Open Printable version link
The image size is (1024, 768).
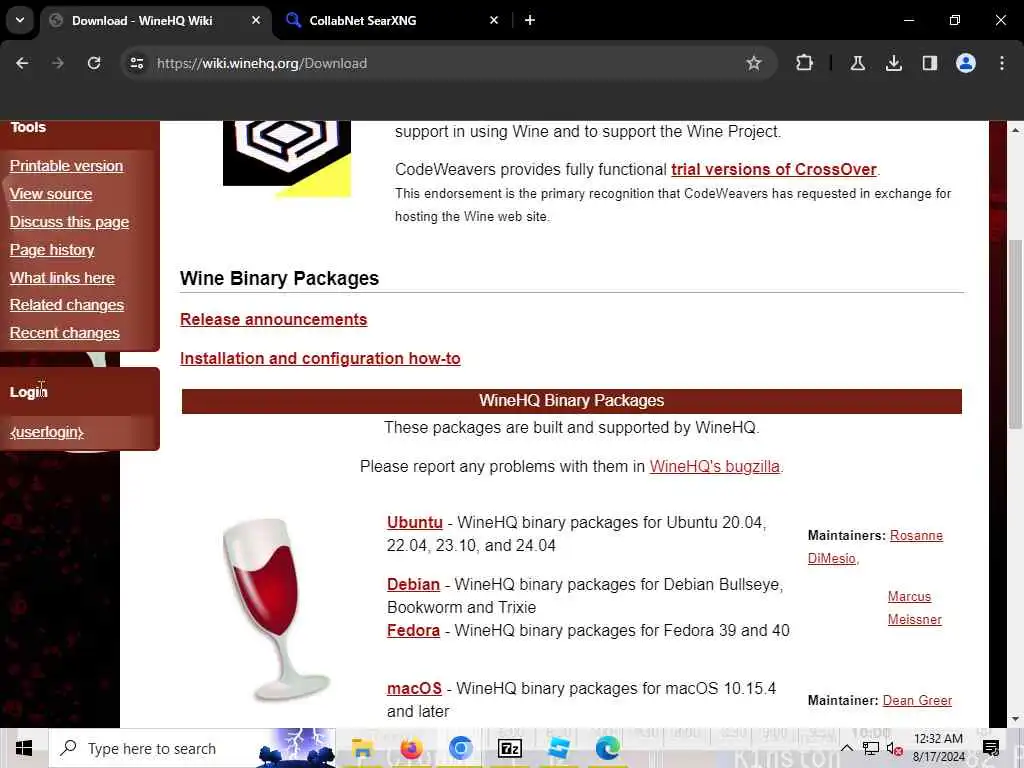click(x=66, y=166)
